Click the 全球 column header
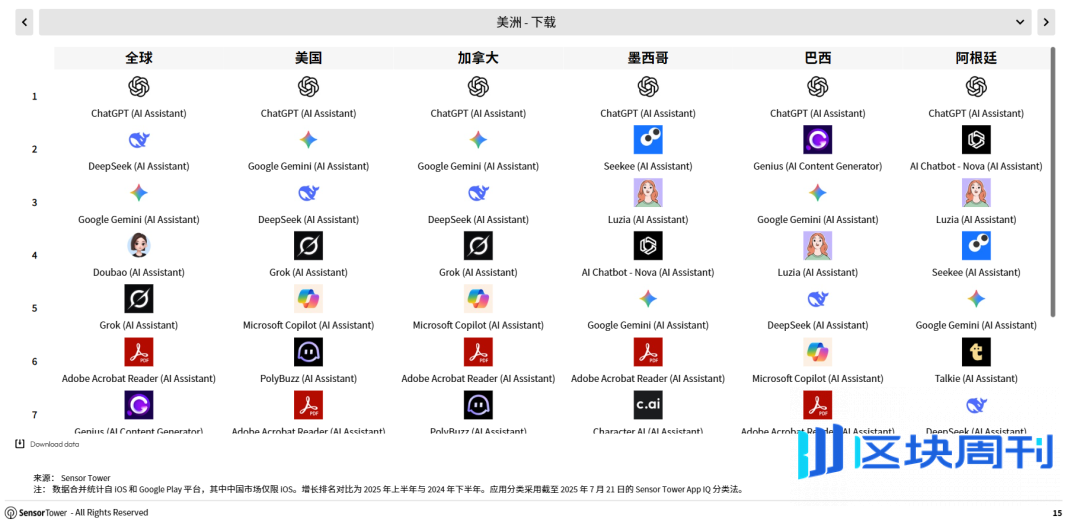 pos(138,59)
